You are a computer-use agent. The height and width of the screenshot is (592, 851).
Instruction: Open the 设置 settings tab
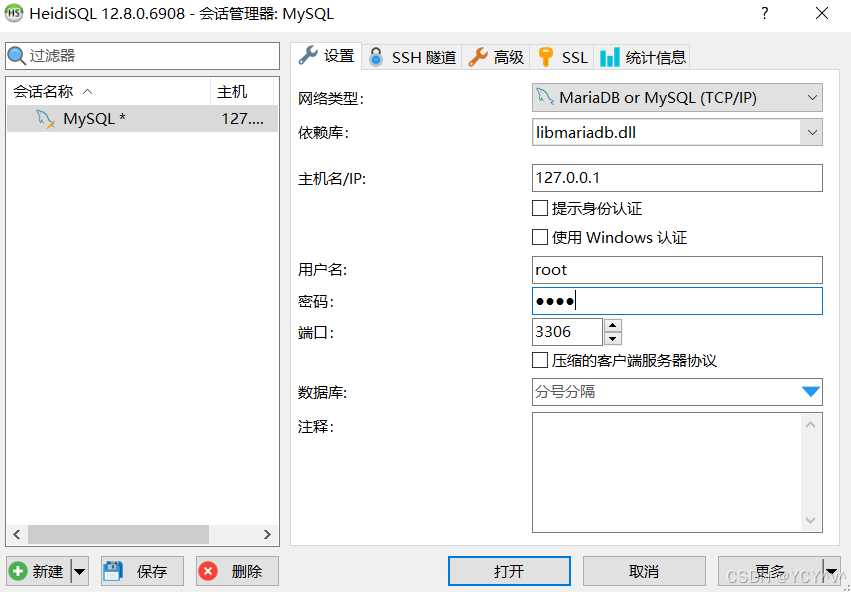coord(326,56)
